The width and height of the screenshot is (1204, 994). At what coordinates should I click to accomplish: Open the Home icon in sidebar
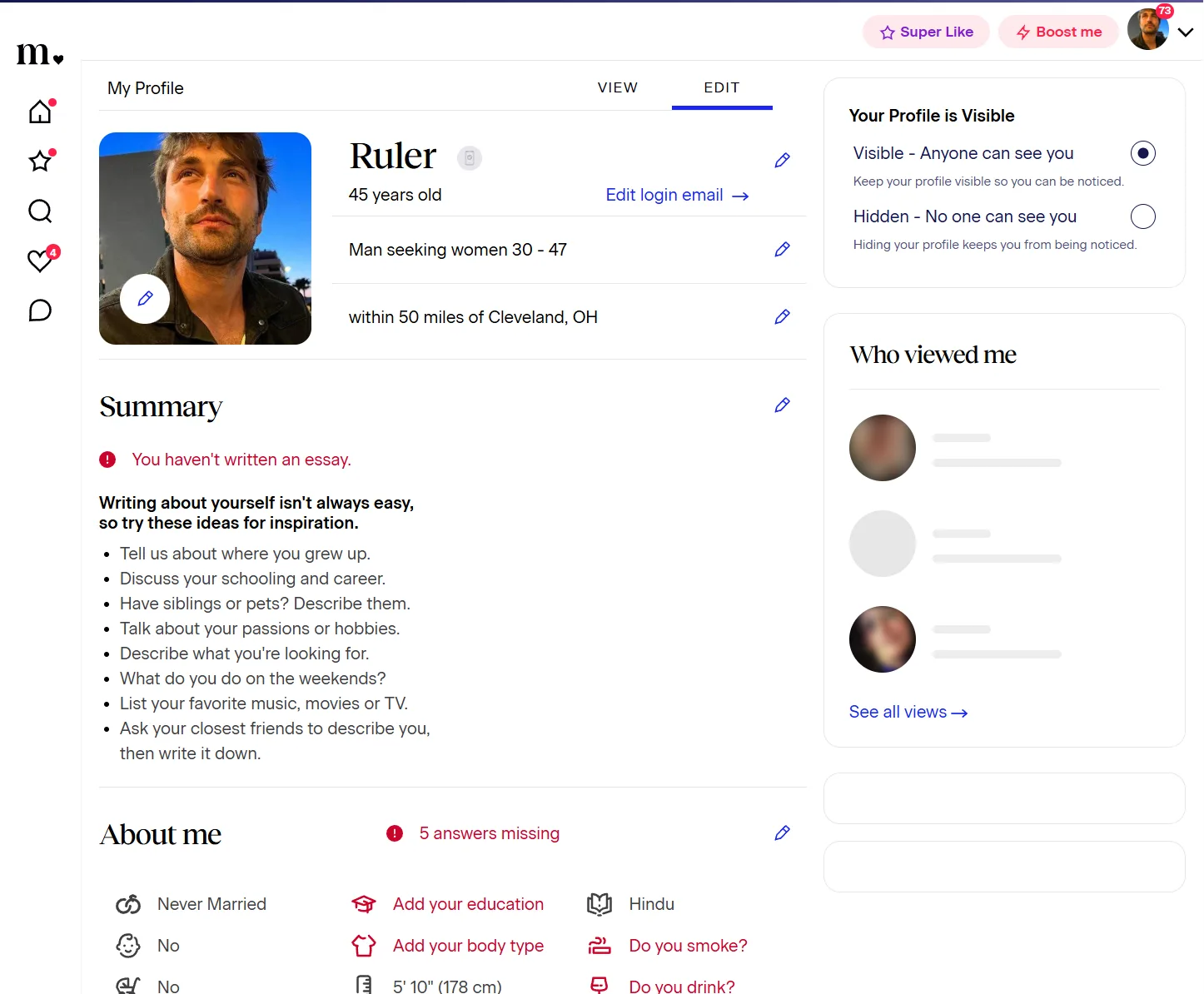[x=40, y=111]
